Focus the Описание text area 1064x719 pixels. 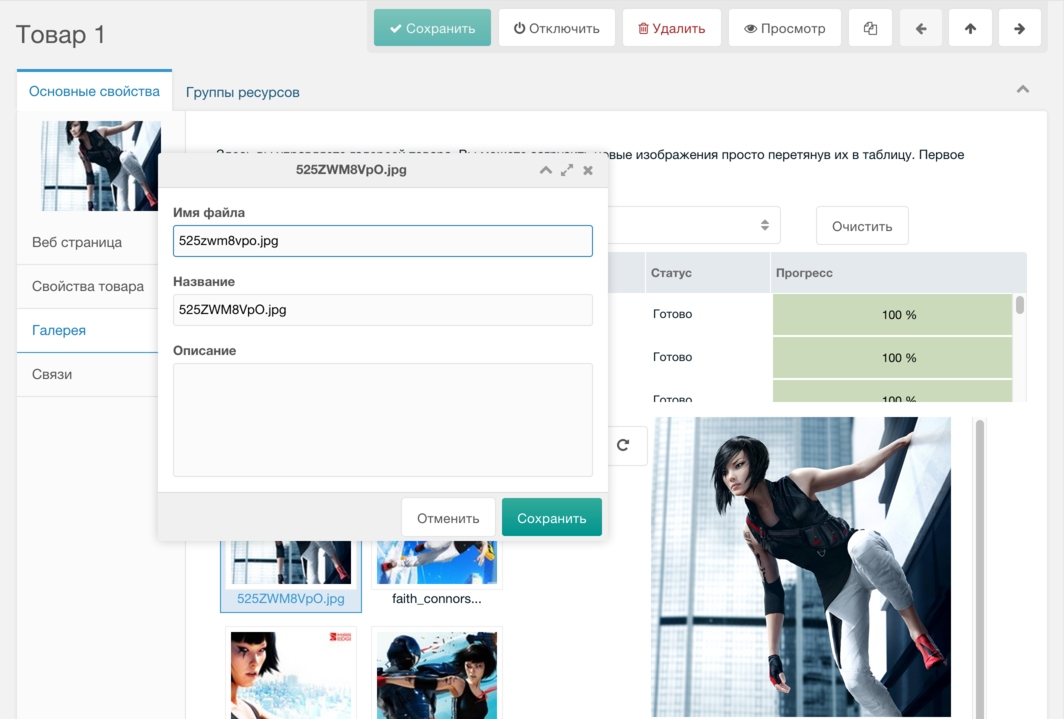point(382,419)
